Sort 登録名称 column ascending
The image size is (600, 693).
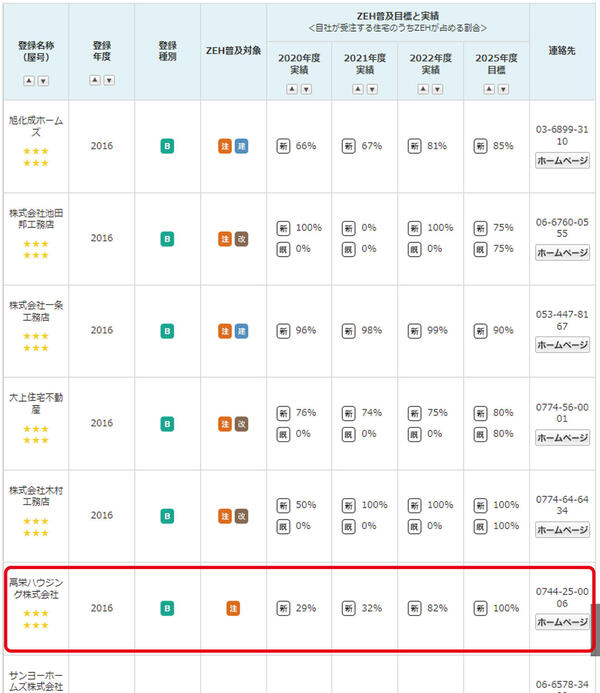coord(29,81)
